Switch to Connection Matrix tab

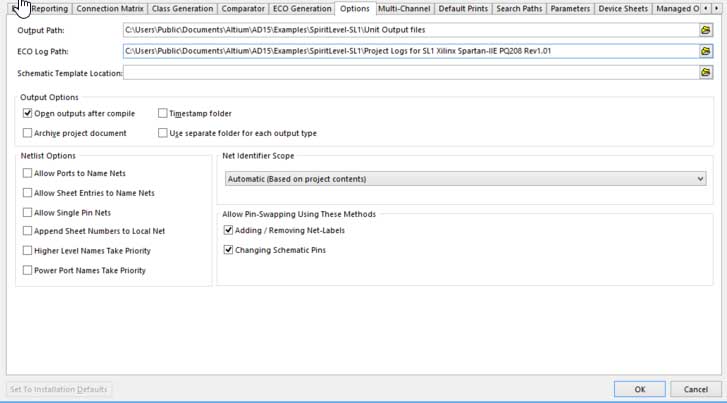point(110,9)
